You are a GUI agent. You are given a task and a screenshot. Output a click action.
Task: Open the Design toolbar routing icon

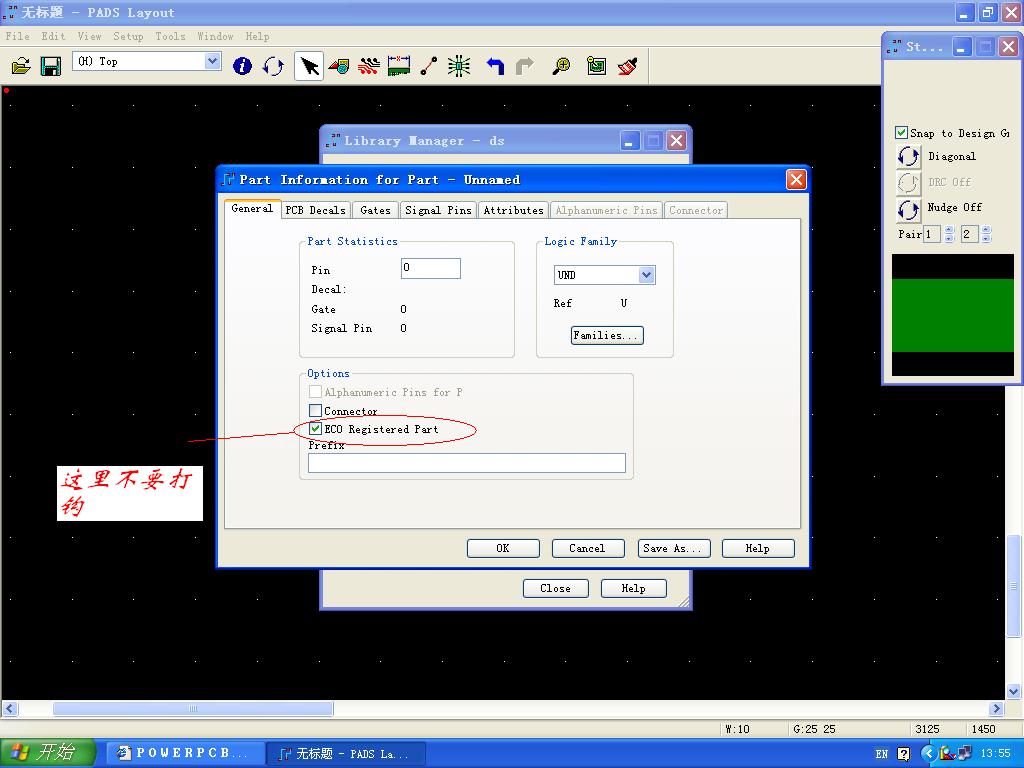[369, 65]
